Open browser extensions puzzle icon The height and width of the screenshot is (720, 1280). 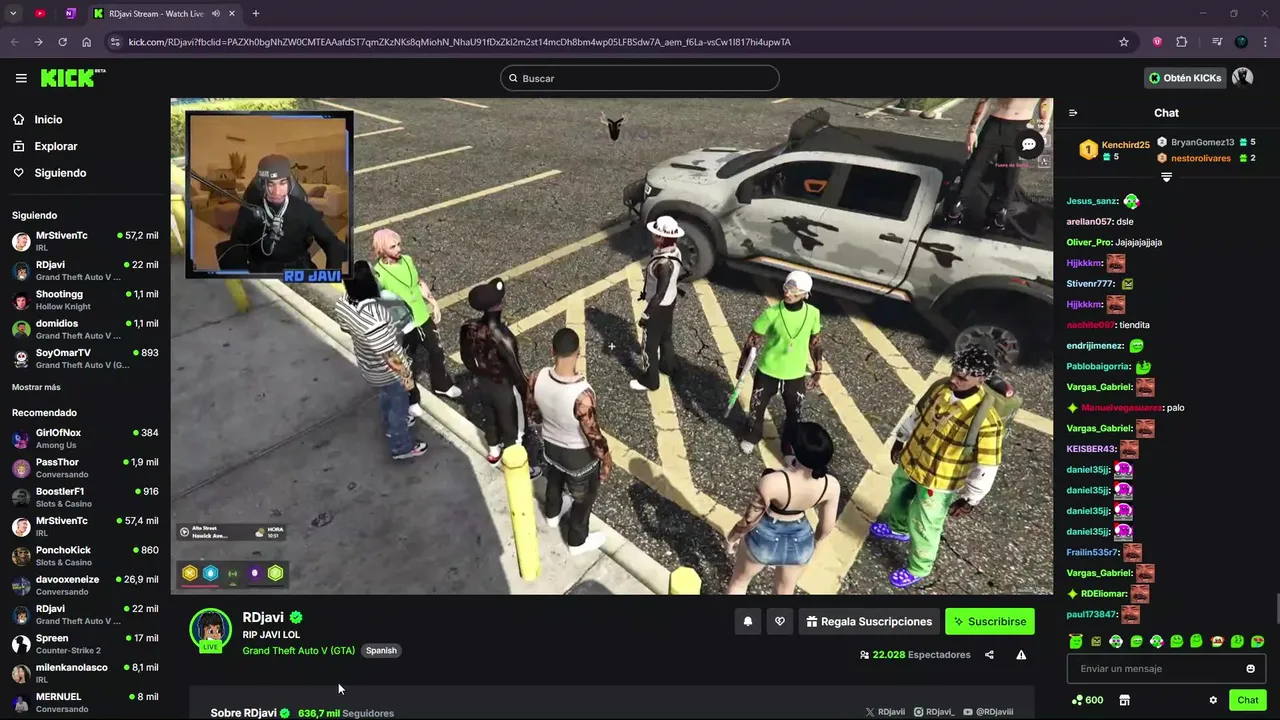pos(1182,42)
